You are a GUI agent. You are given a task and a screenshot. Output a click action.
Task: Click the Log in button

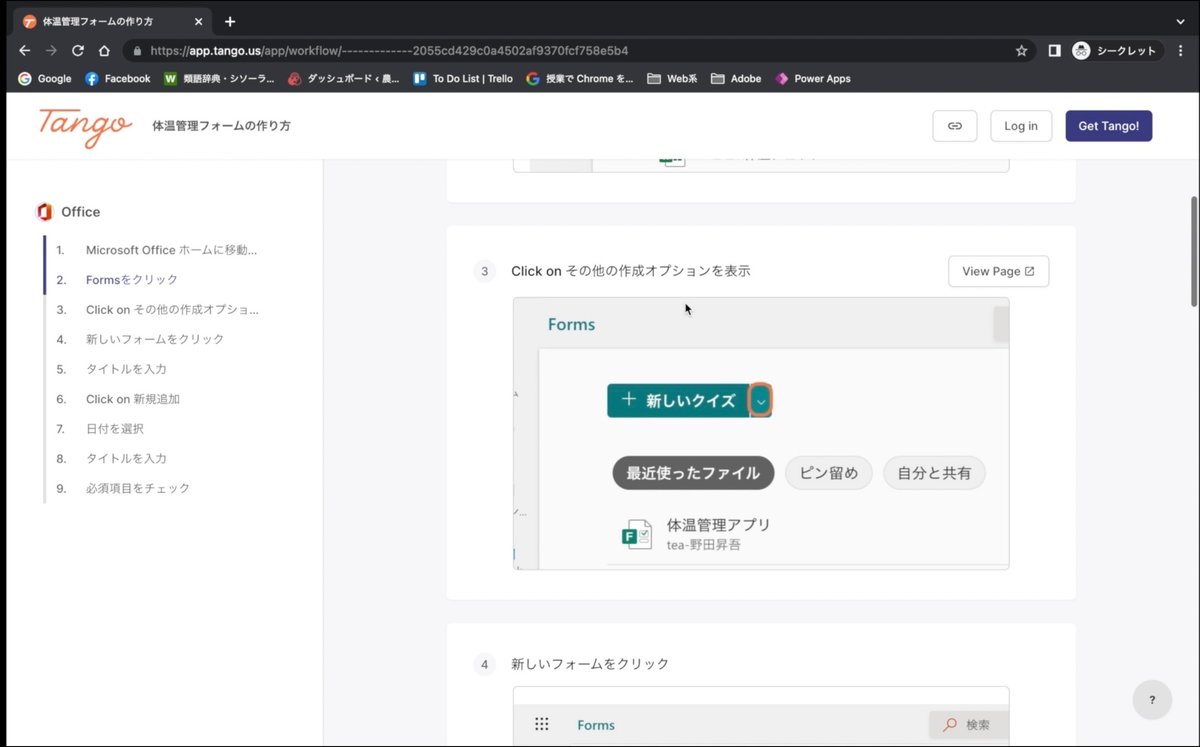pos(1021,126)
